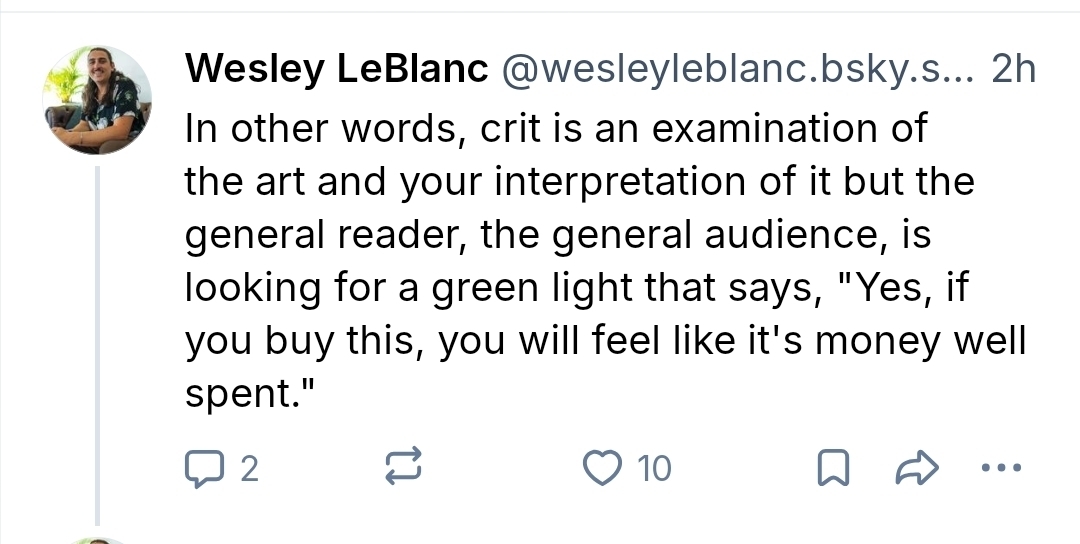This screenshot has height=544, width=1080.
Task: Click the like count of 10
Action: [x=654, y=468]
